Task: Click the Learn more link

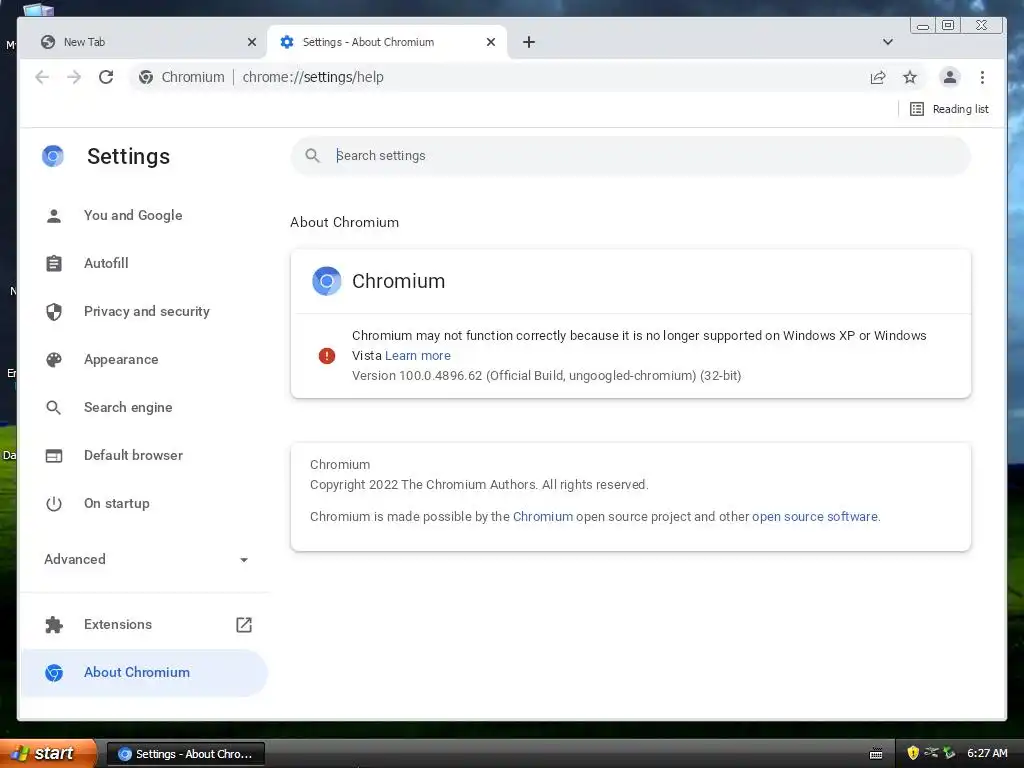Action: pos(418,356)
